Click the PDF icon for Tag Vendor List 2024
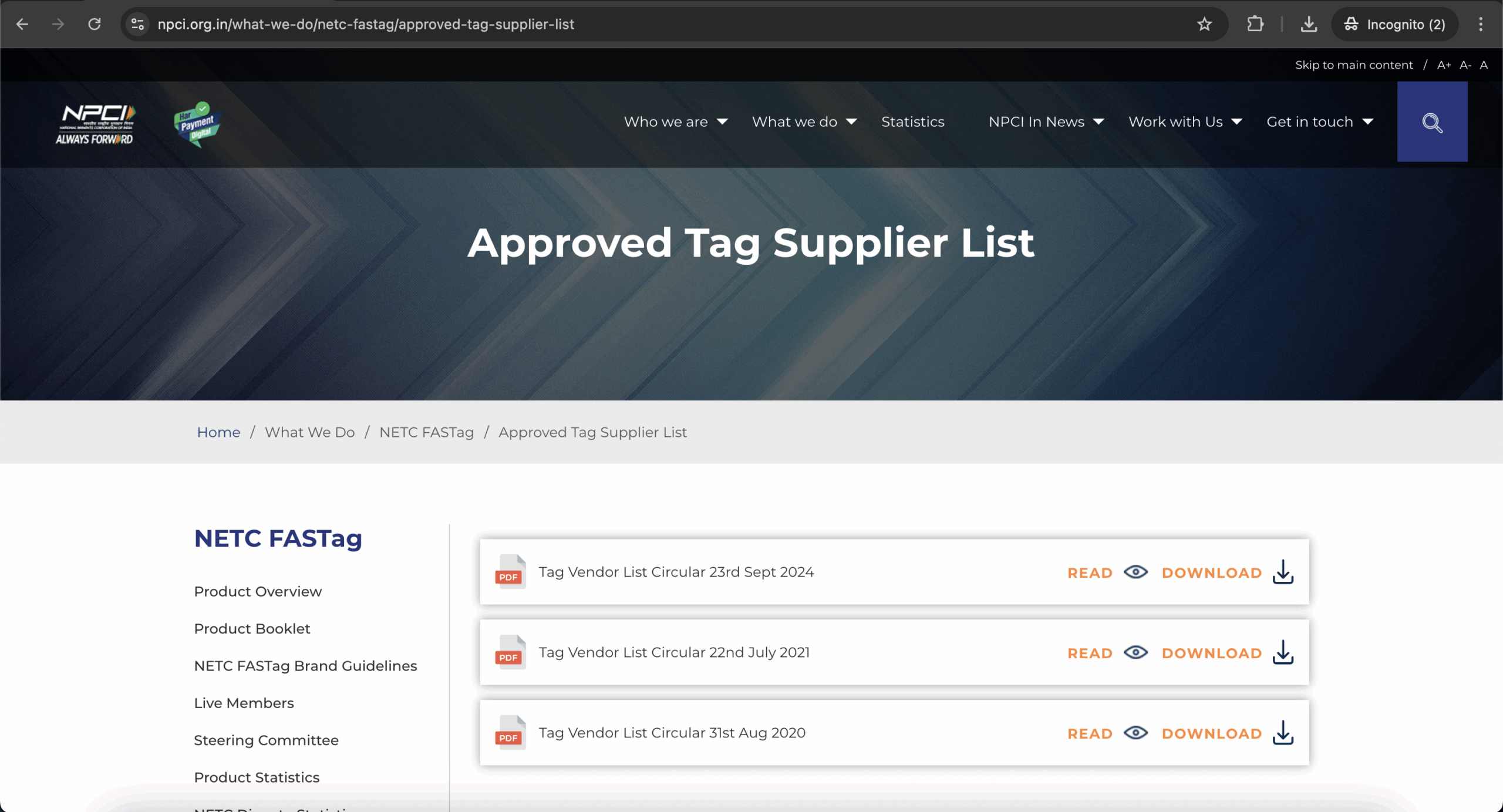The image size is (1503, 812). (x=508, y=572)
